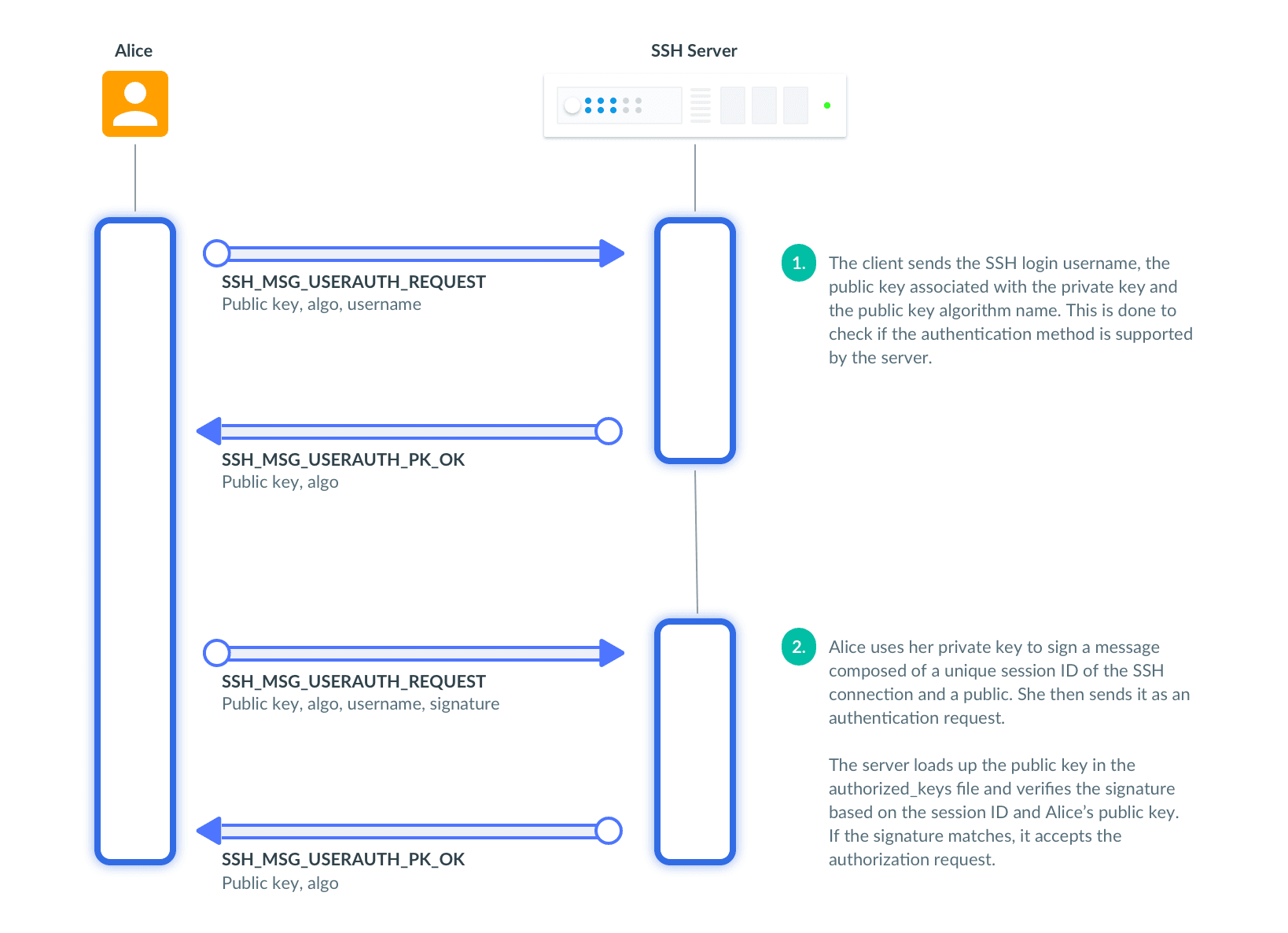Click the circle starting the signature request arrow
The width and height of the screenshot is (1288, 933).
point(216,653)
